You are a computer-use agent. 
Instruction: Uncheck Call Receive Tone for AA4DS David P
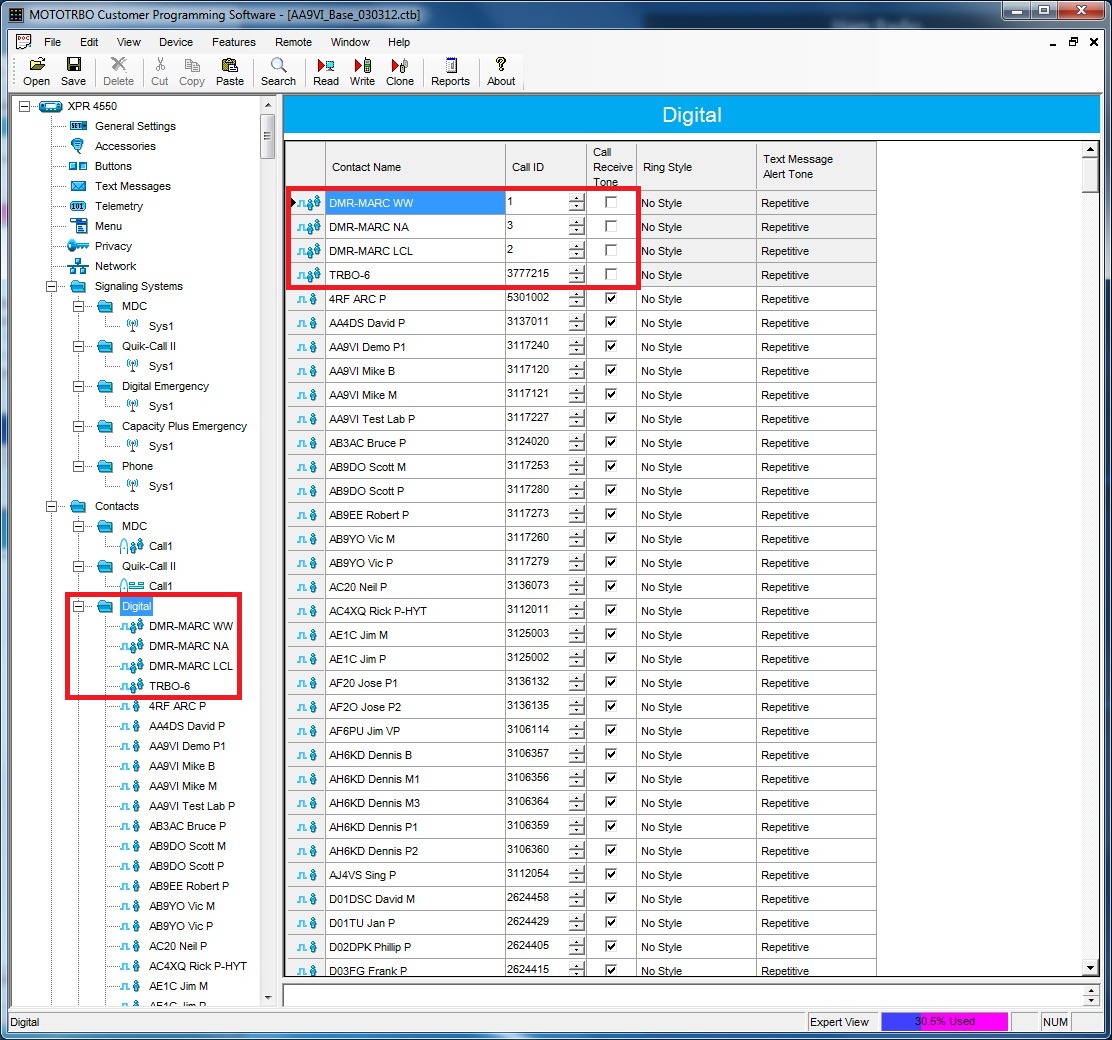[x=611, y=322]
